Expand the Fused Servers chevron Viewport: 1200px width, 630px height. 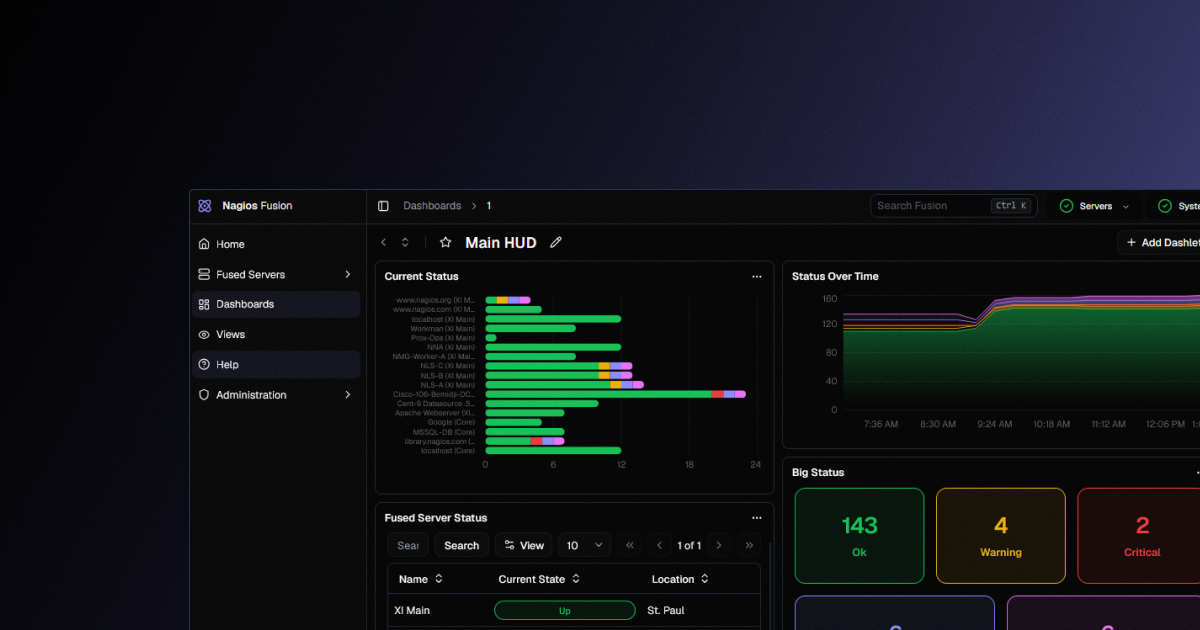pyautogui.click(x=348, y=274)
